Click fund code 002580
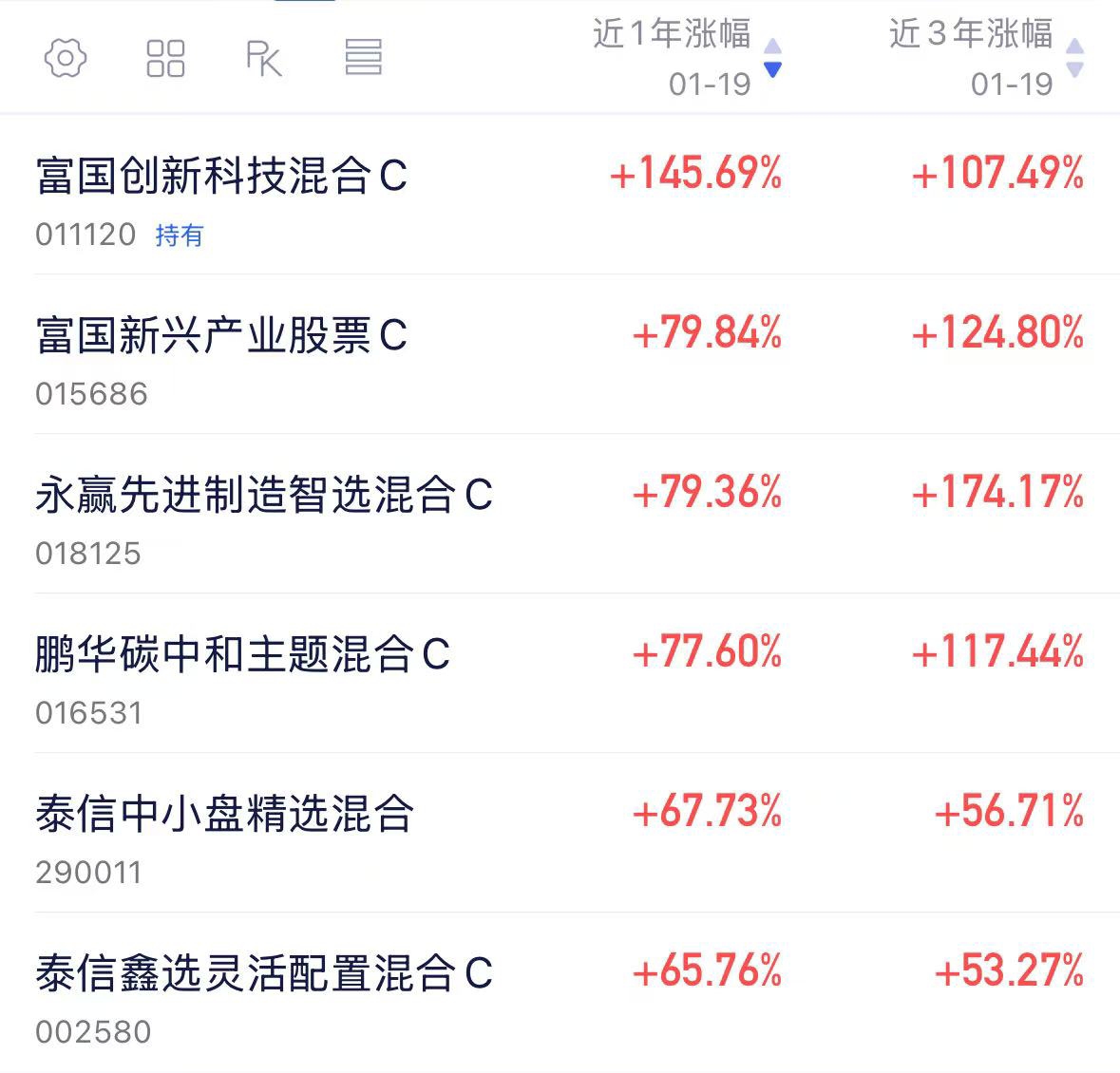1120x1073 pixels. point(93,1032)
